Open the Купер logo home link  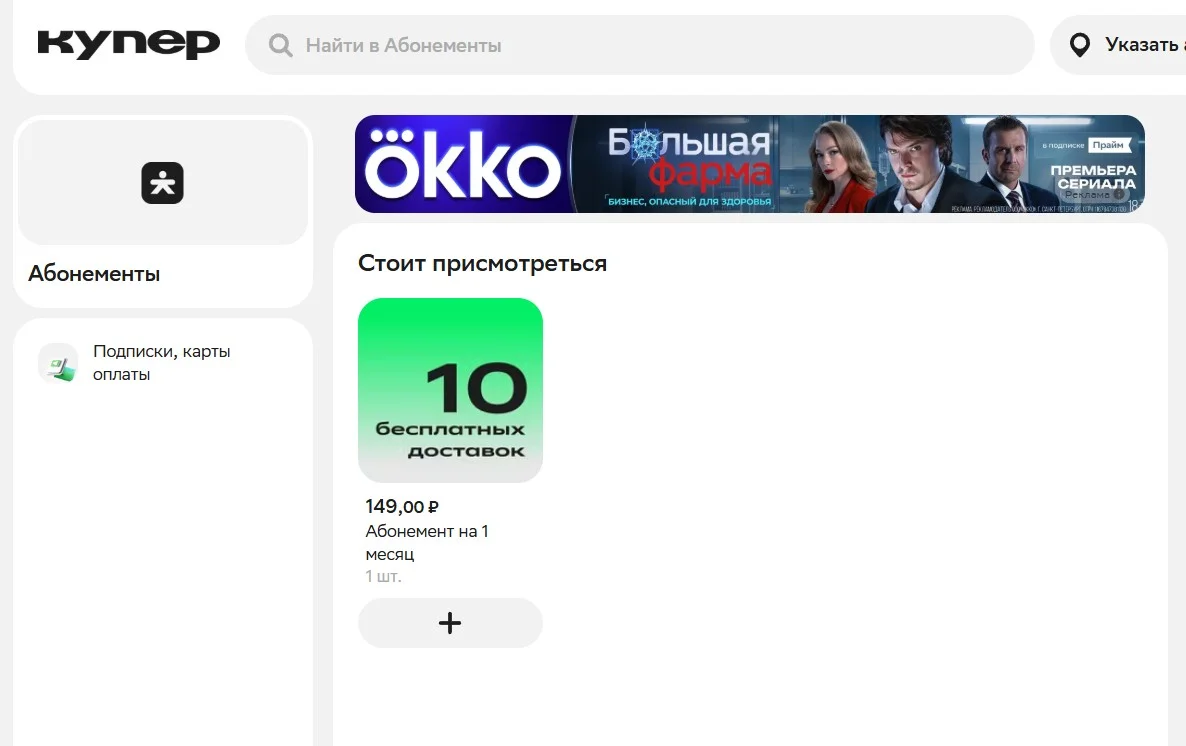pos(129,44)
